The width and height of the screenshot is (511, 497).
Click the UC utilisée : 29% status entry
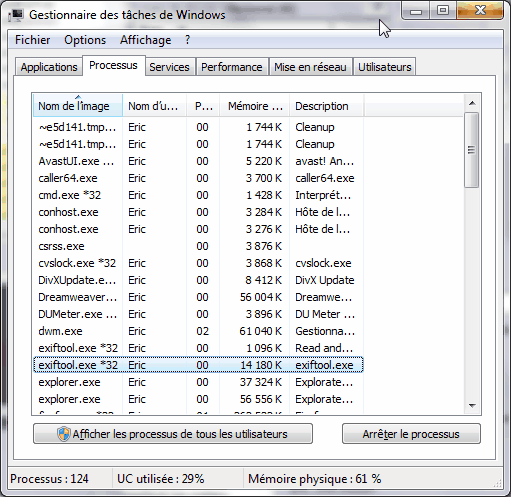[160, 479]
